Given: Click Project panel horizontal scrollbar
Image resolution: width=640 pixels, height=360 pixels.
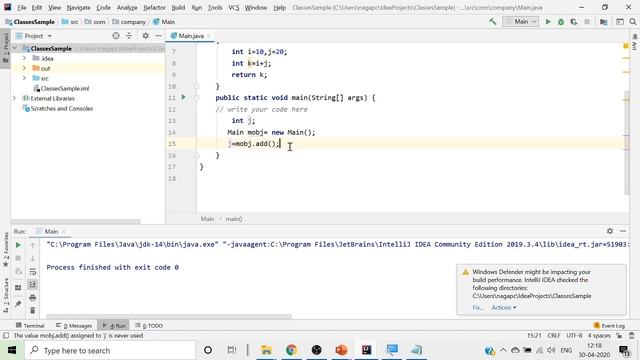Looking at the screenshot, I should (76, 221).
